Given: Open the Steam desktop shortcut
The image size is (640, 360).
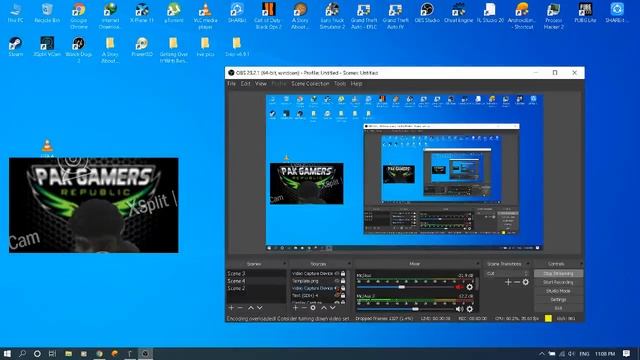Looking at the screenshot, I should tap(16, 47).
